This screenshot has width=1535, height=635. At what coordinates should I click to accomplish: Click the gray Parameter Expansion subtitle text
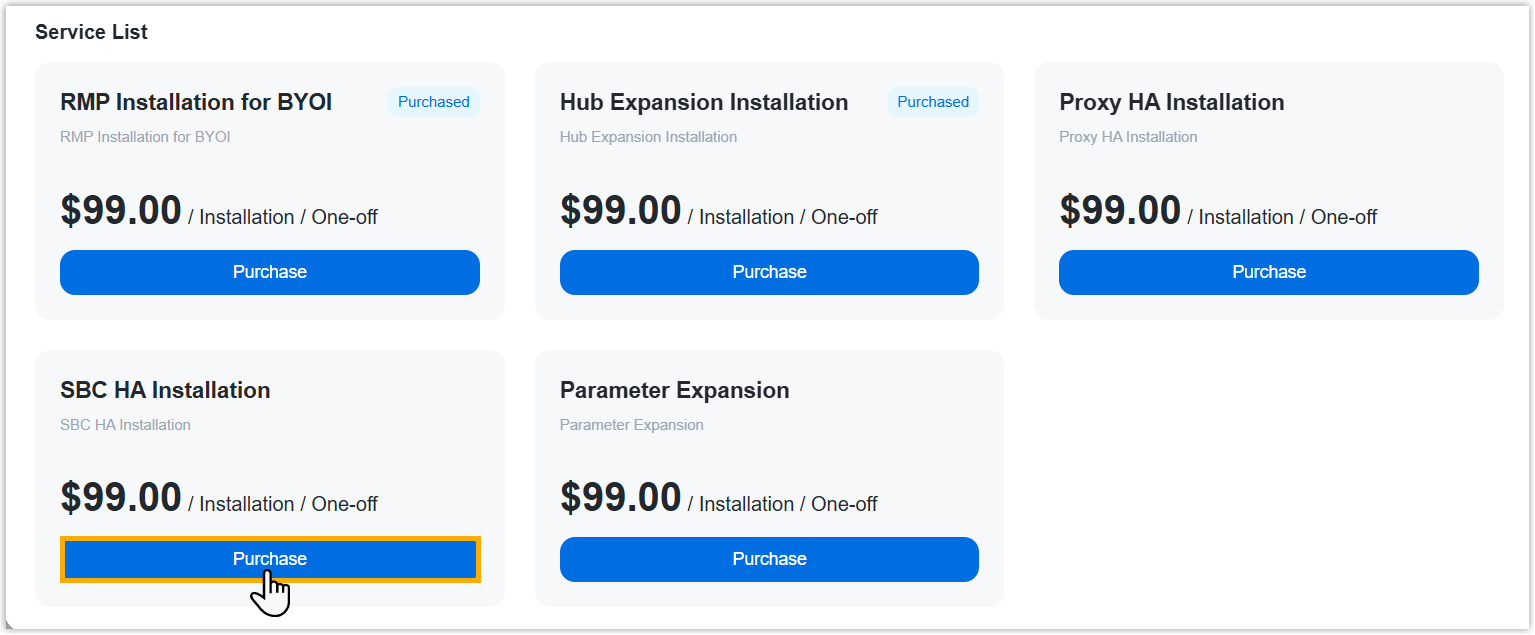631,425
